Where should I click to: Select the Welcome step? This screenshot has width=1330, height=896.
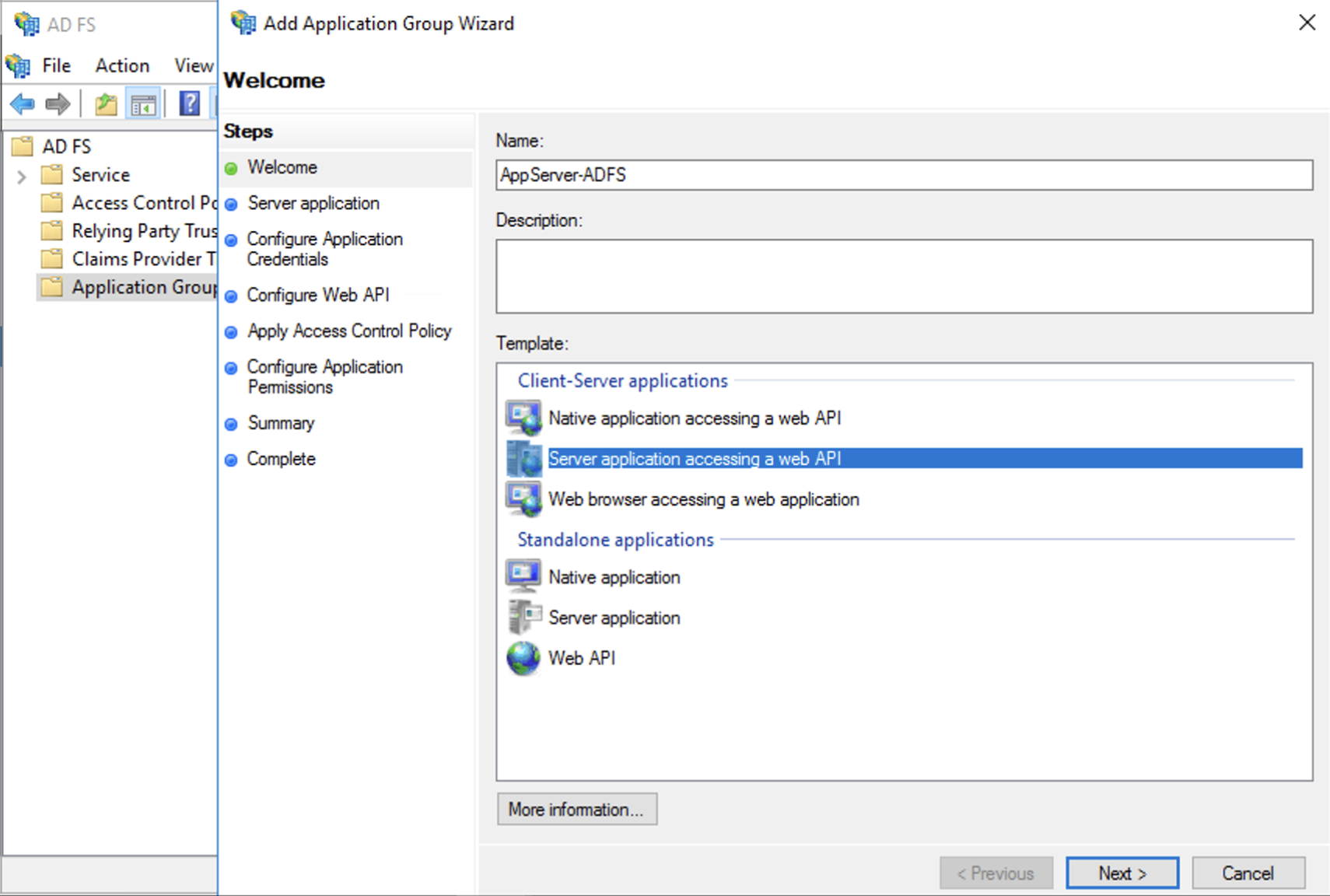click(x=282, y=167)
